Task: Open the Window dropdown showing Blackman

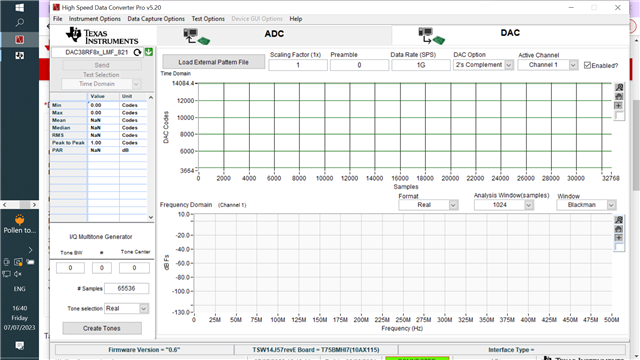Action: click(586, 205)
